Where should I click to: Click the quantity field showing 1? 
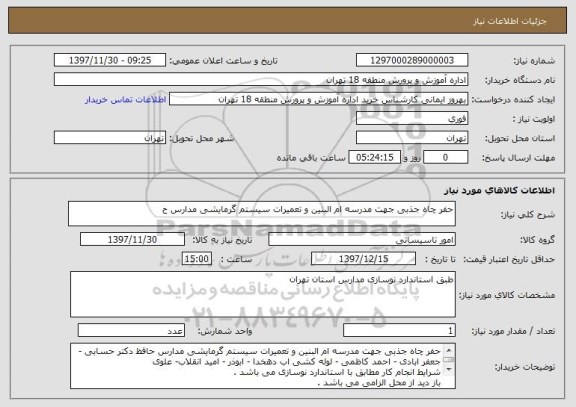click(x=399, y=331)
